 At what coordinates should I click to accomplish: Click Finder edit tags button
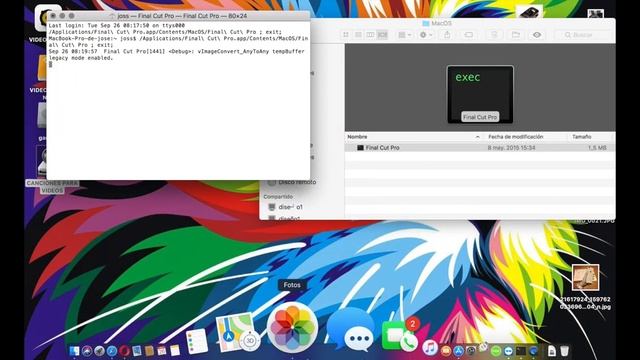pyautogui.click(x=469, y=35)
